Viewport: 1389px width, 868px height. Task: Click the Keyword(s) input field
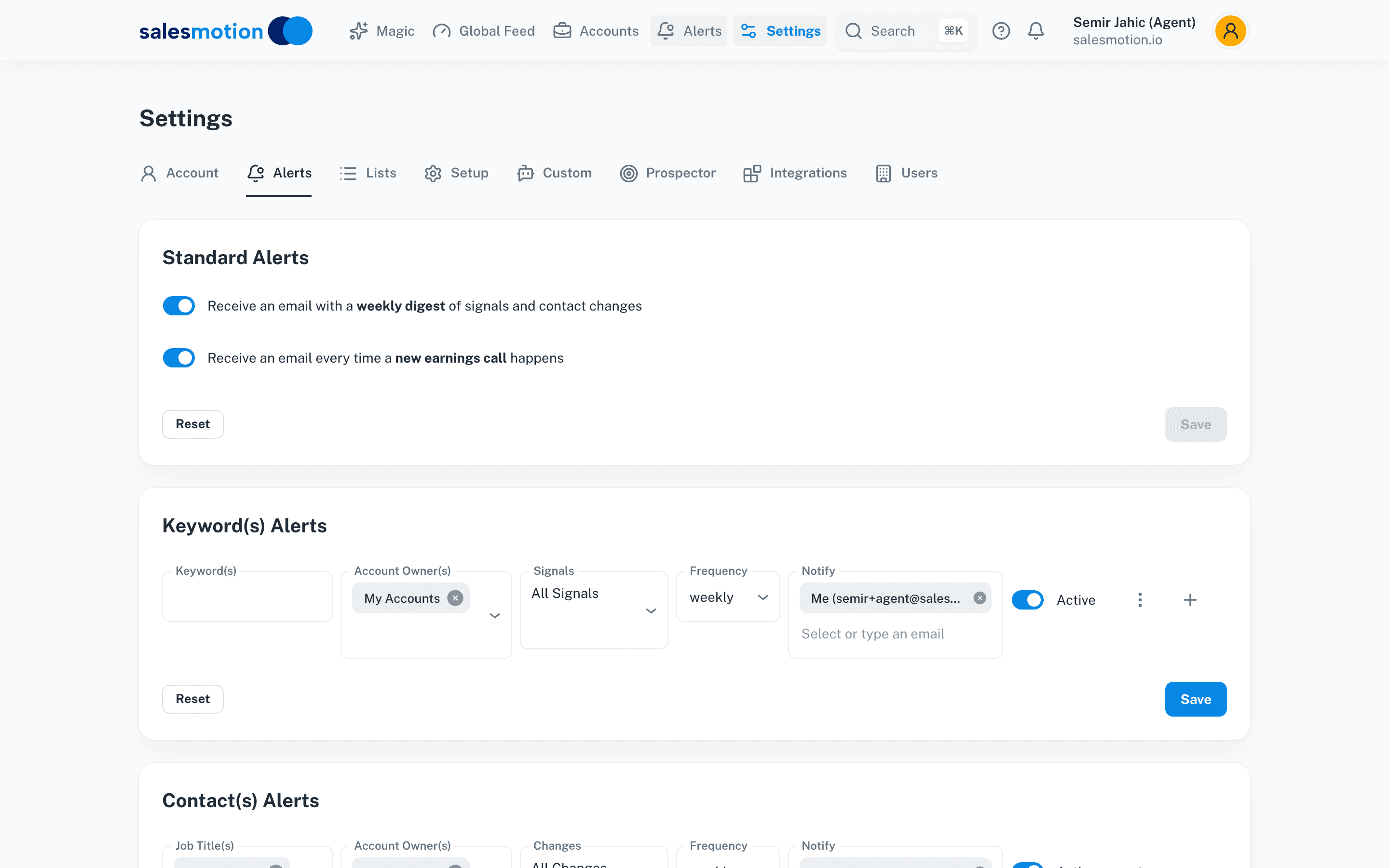247,597
